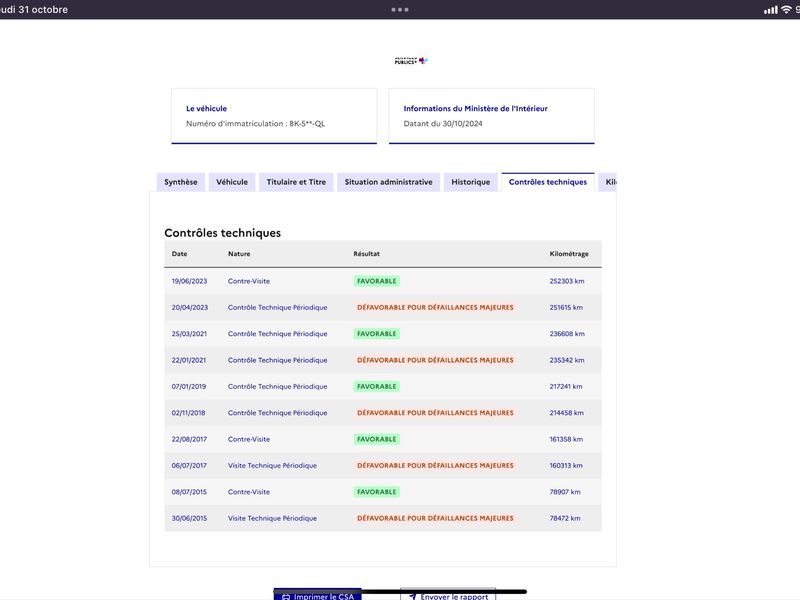Image resolution: width=800 pixels, height=600 pixels.
Task: Click the DÉFAVORABLE result for 30/06/2015
Action: (x=435, y=518)
